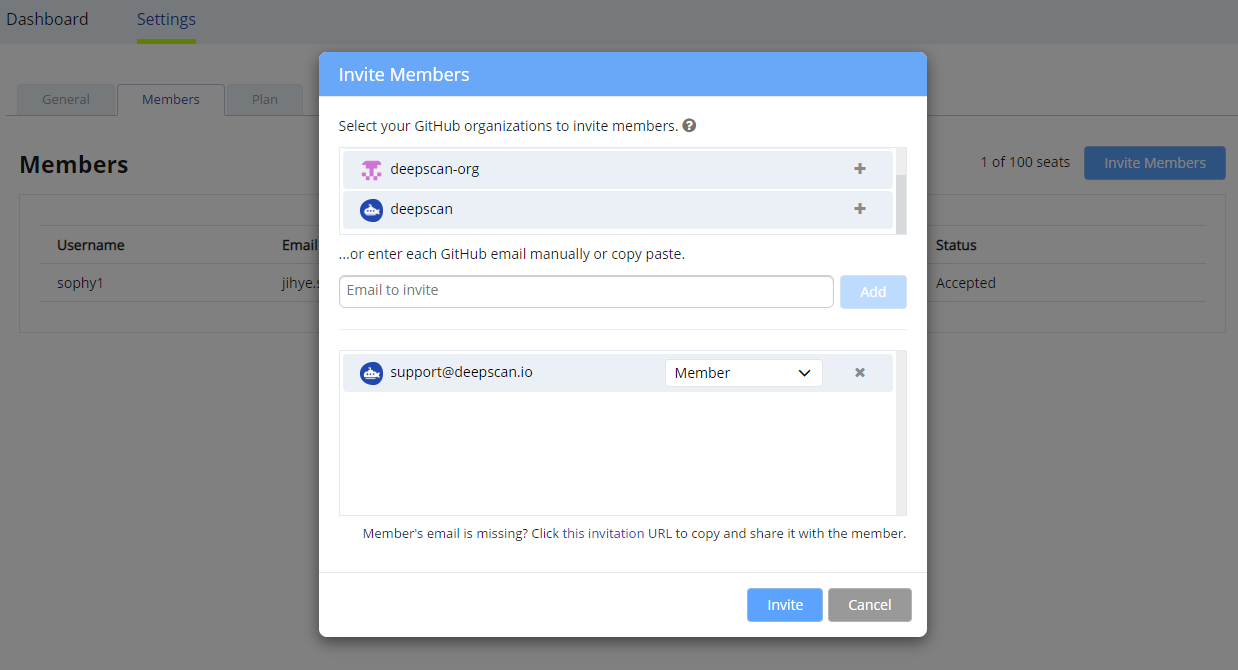Cancel the Invite Members dialog
The image size is (1238, 670).
tap(870, 605)
